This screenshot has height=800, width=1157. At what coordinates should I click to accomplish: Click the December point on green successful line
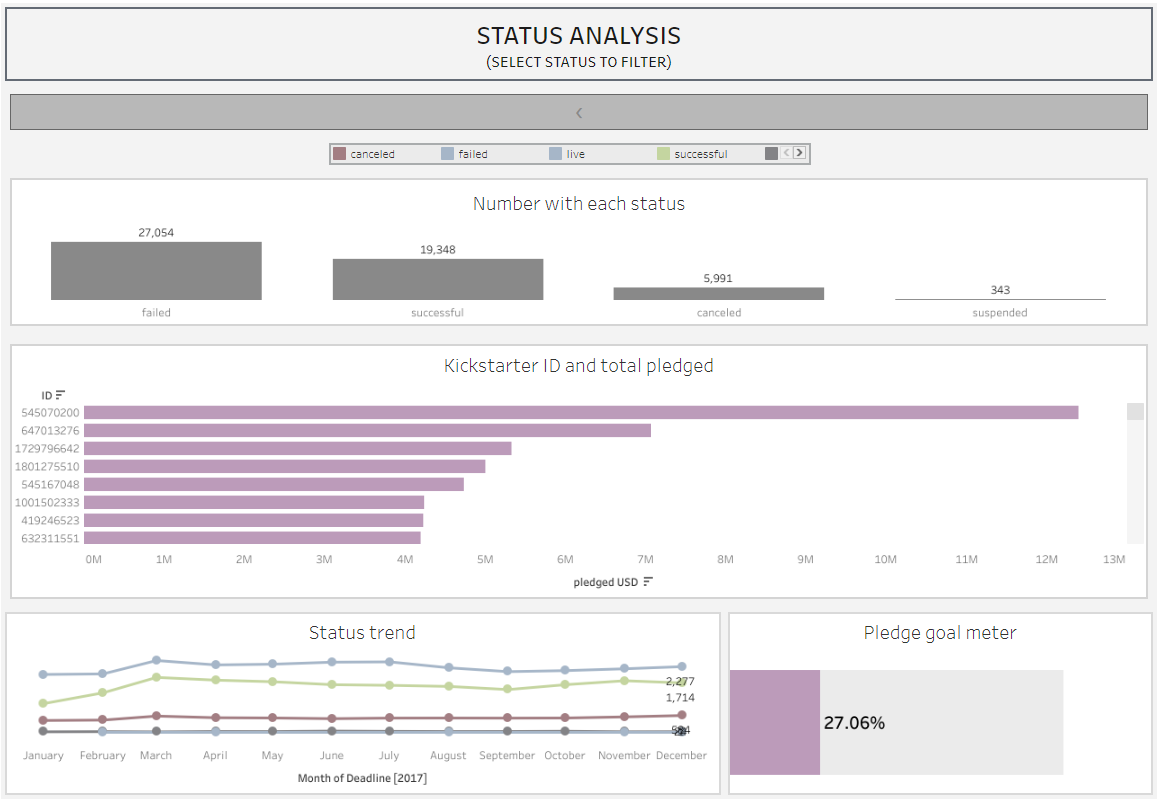click(x=682, y=683)
